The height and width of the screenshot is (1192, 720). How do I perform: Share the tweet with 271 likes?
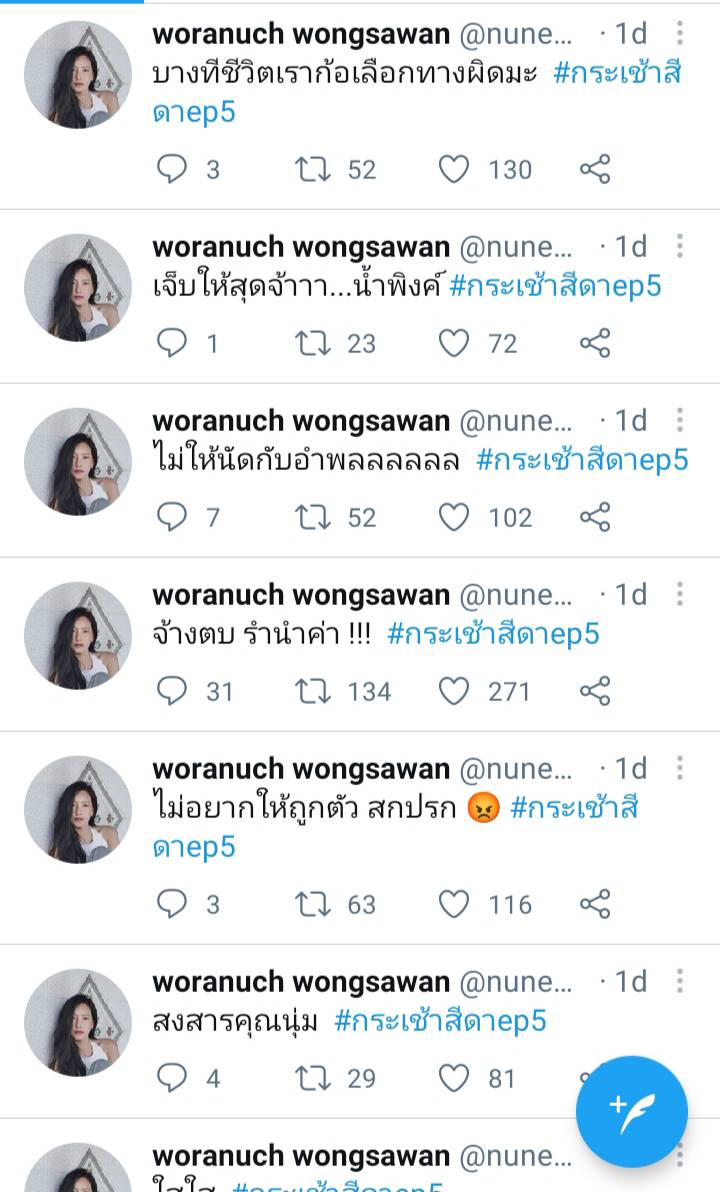pyautogui.click(x=595, y=691)
